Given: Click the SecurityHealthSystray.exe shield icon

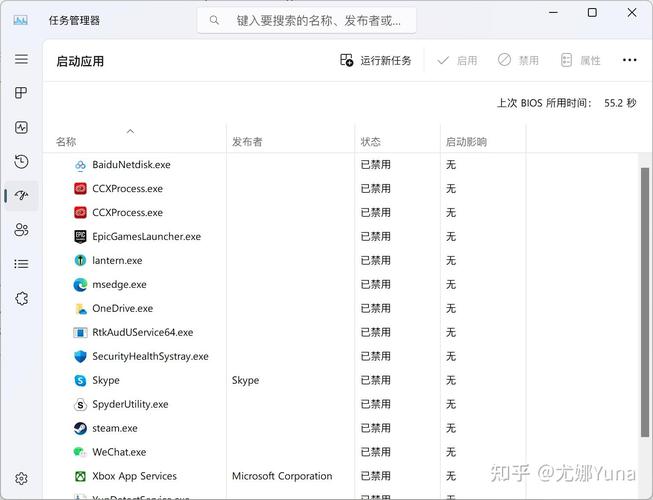Looking at the screenshot, I should [x=80, y=356].
